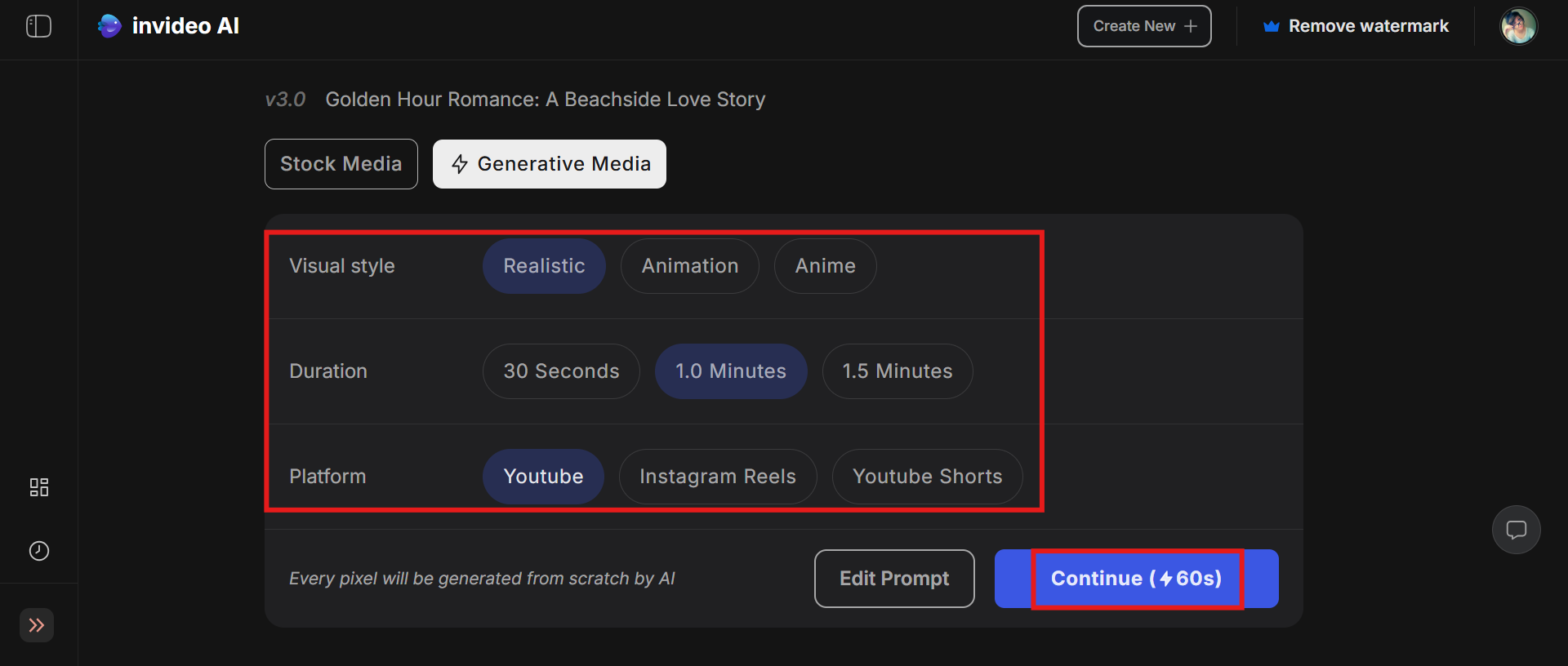This screenshot has width=1568, height=666.
Task: Switch to Generative Media tab
Action: click(550, 164)
